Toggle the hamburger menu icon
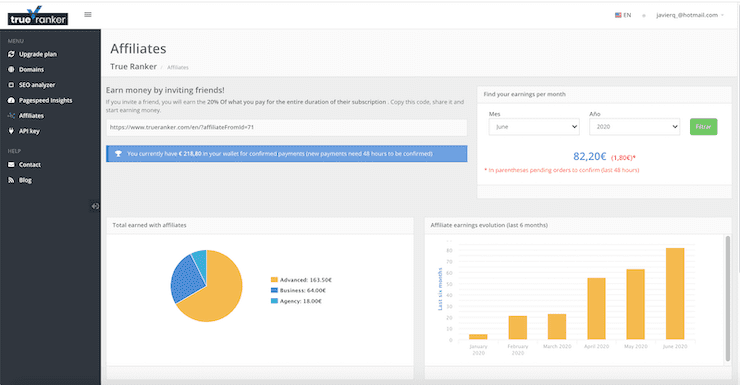Screen dimensions: 740x385 point(88,15)
